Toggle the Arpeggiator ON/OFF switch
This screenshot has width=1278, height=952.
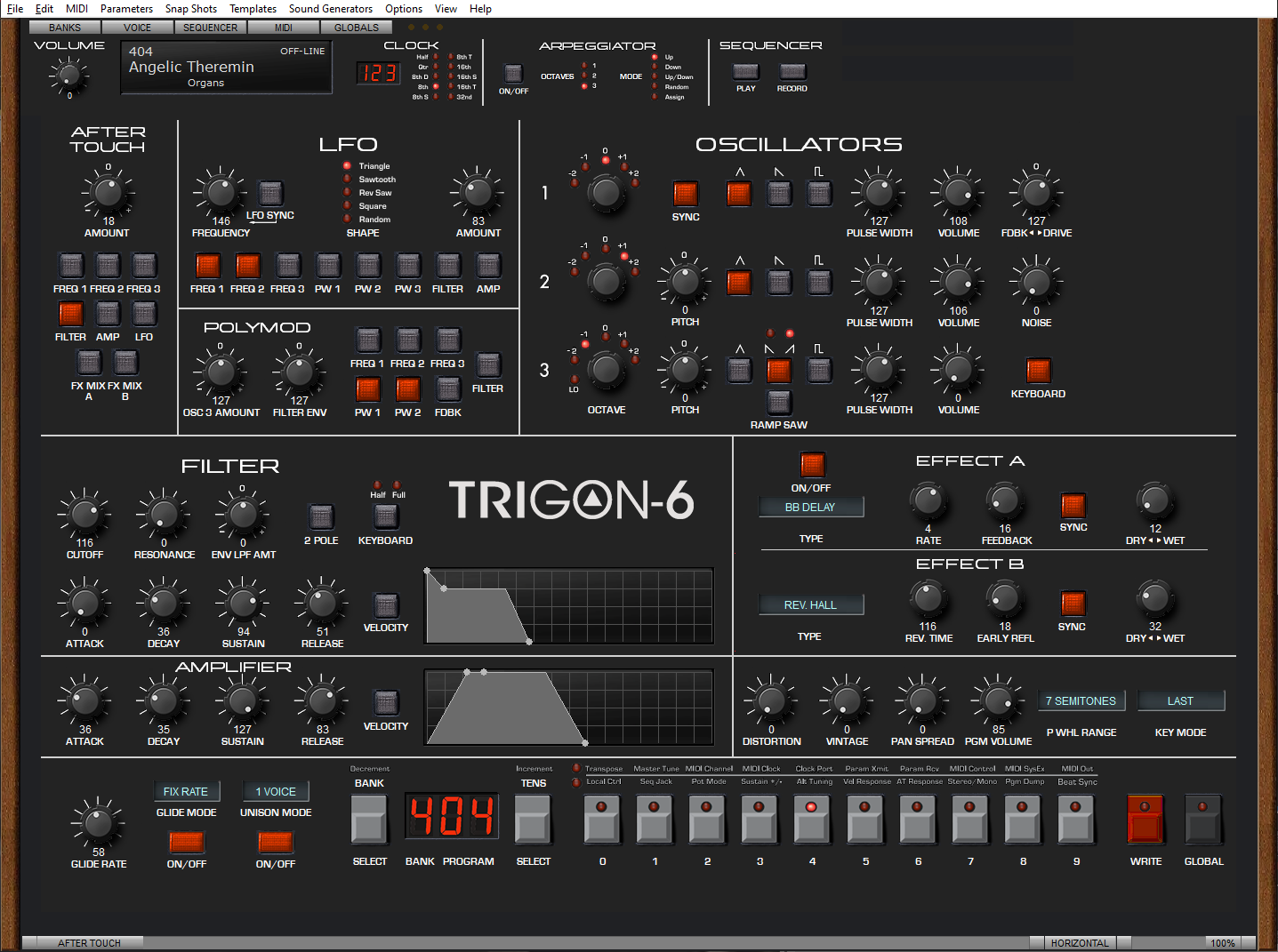coord(513,74)
